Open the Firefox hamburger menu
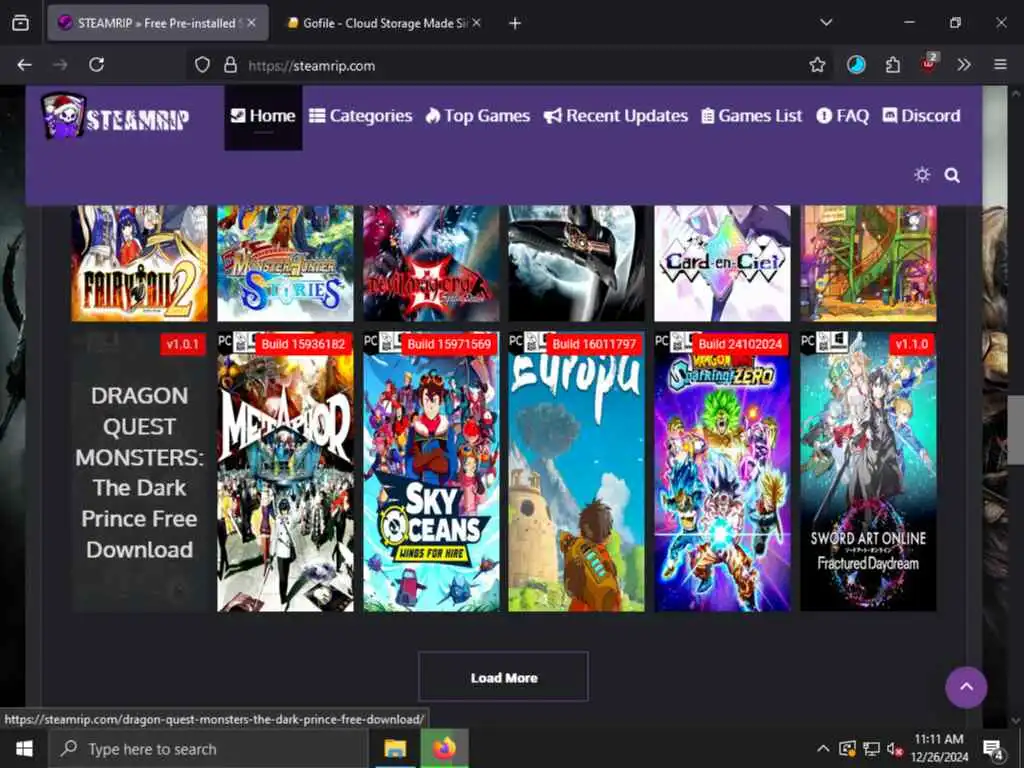 1000,65
